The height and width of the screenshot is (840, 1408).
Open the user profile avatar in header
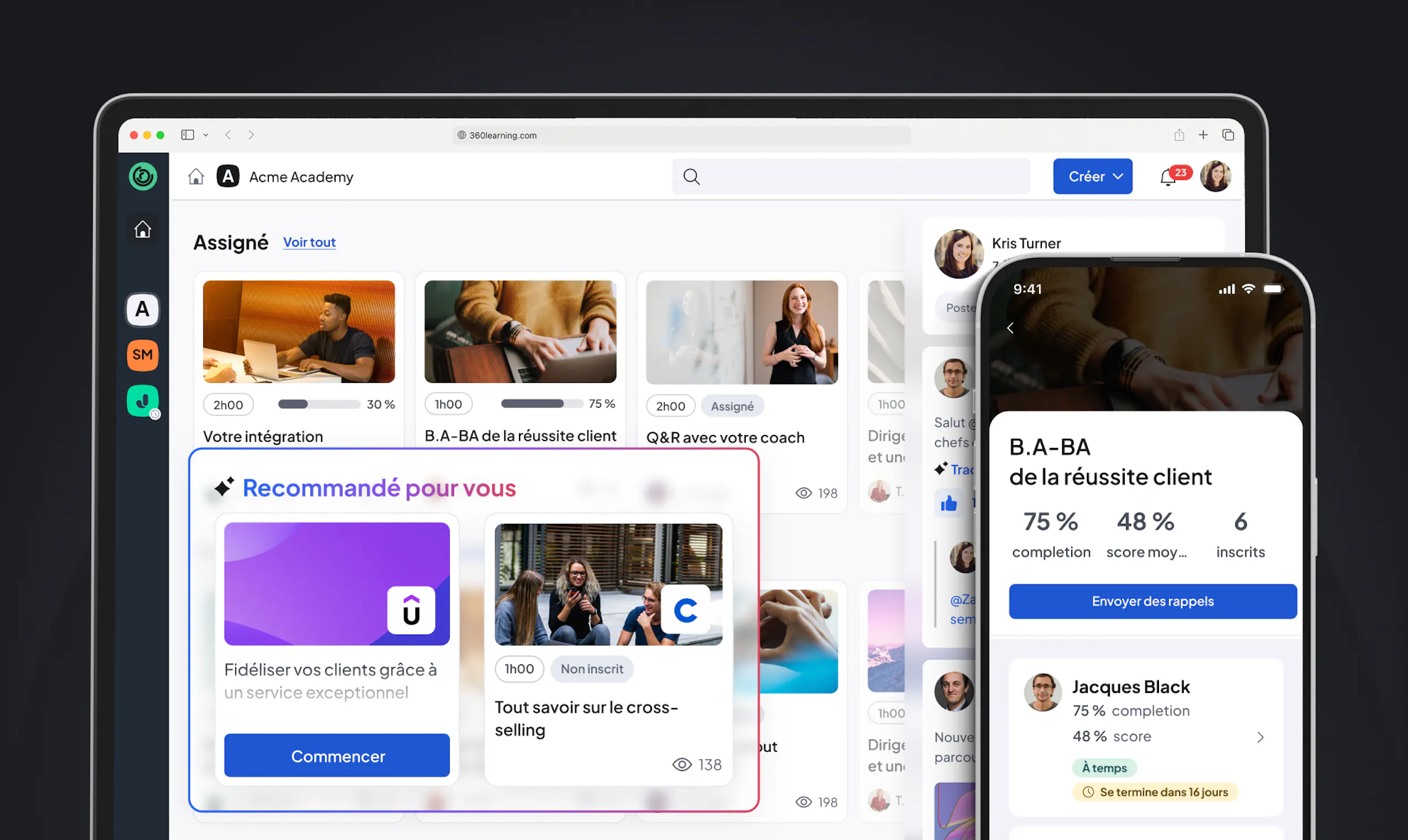pos(1216,176)
